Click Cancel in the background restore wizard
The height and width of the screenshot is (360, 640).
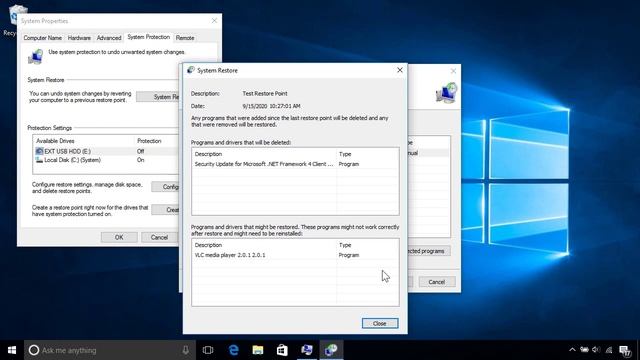tap(437, 282)
